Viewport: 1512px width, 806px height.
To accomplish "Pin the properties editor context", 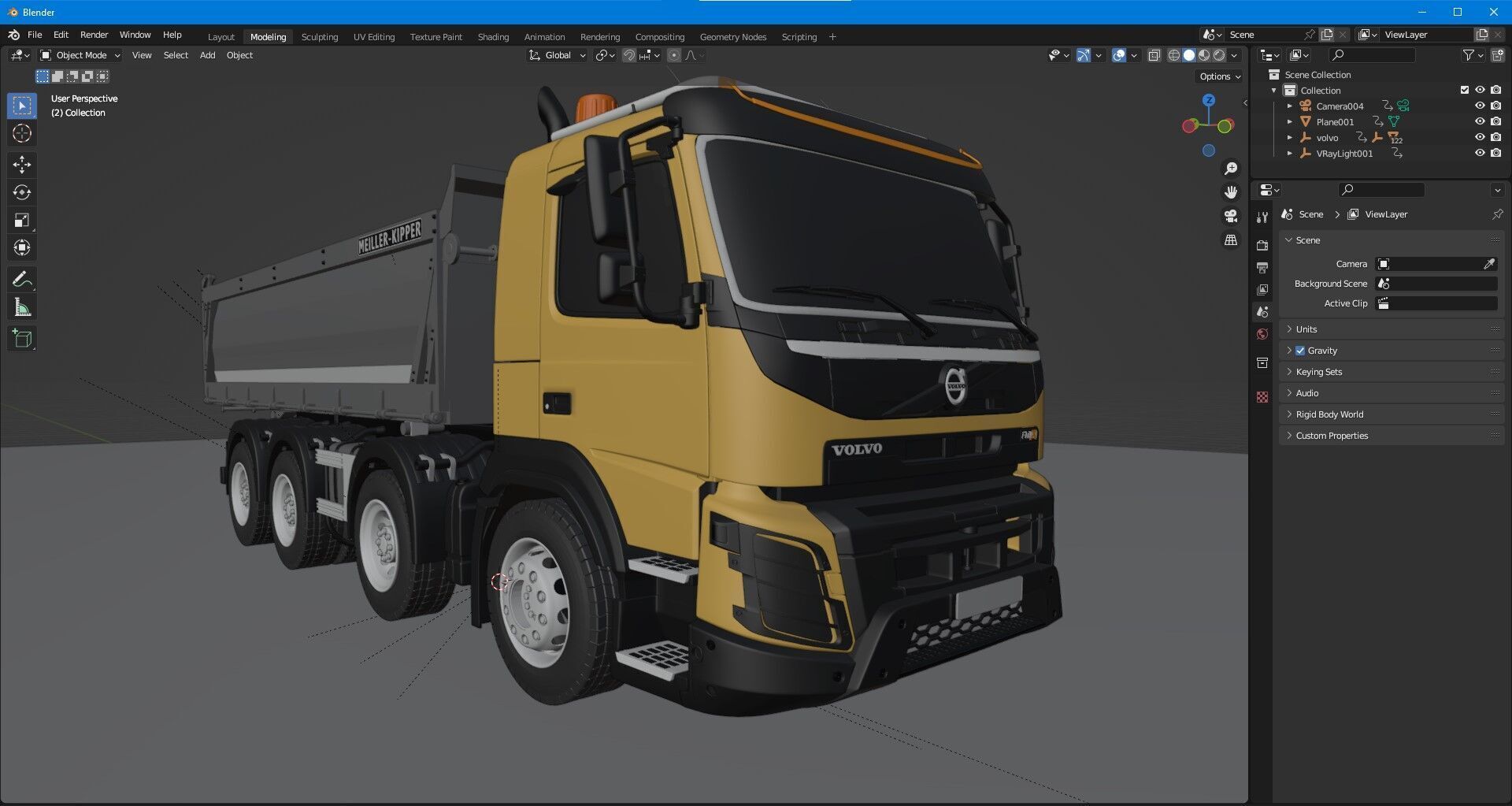I will (1497, 214).
